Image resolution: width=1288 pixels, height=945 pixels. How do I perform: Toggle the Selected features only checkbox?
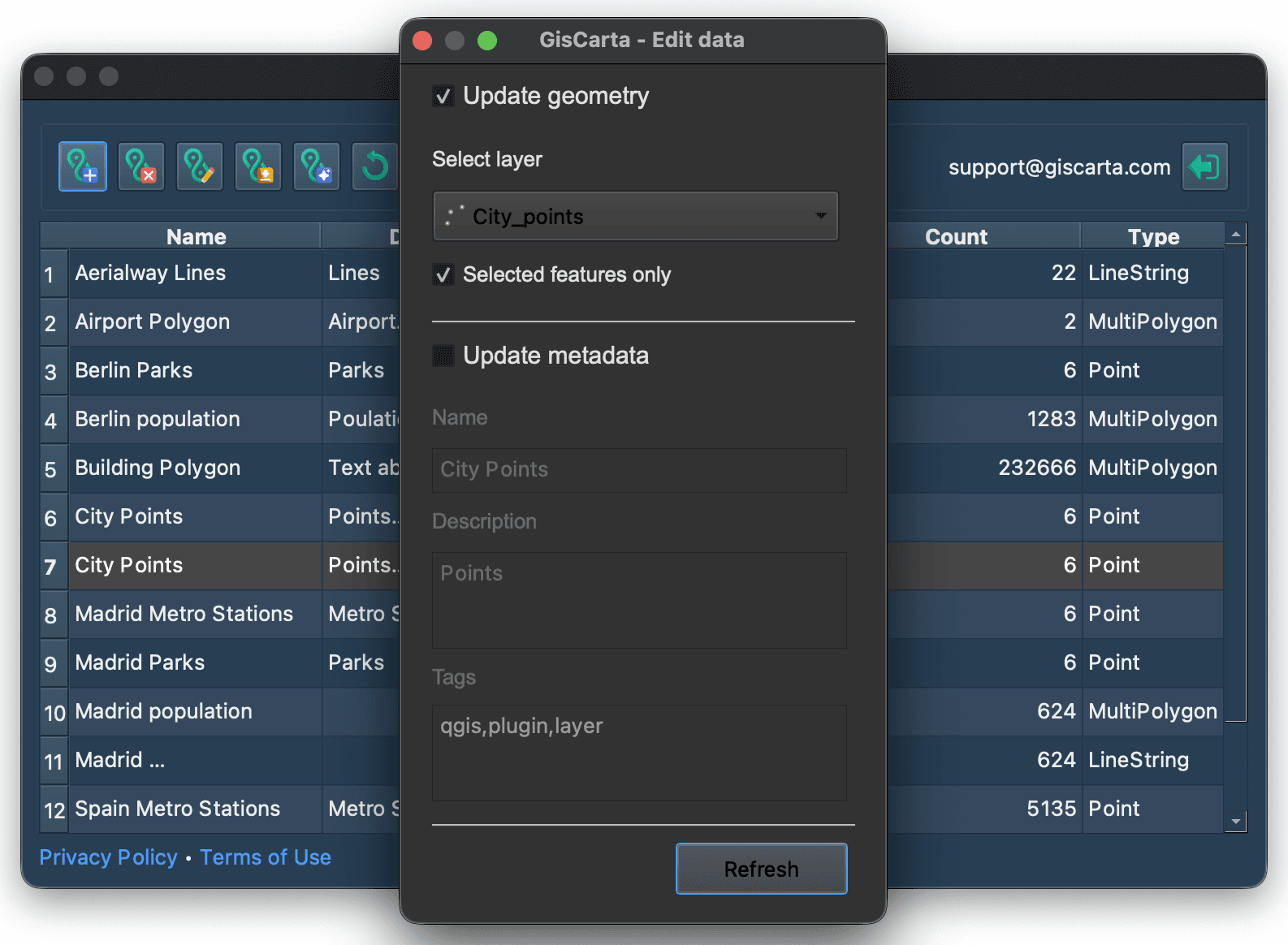(x=443, y=275)
